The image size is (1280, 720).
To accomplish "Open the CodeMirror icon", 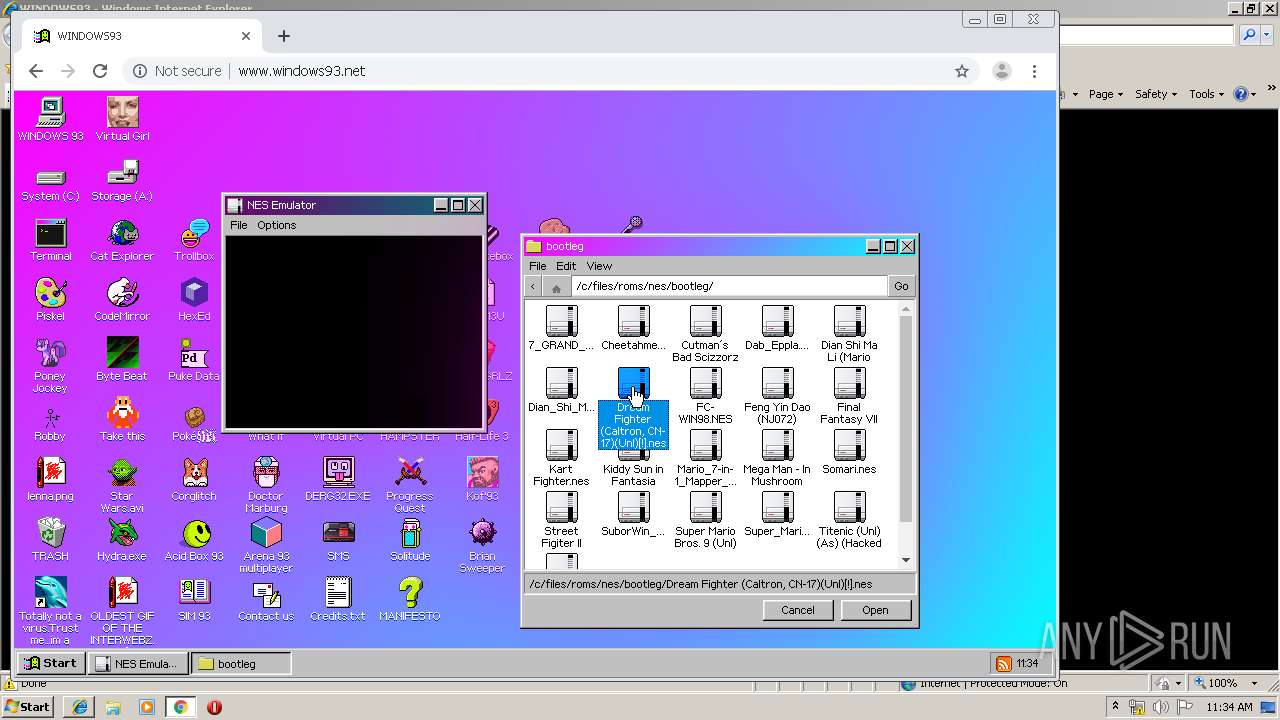I will [122, 300].
